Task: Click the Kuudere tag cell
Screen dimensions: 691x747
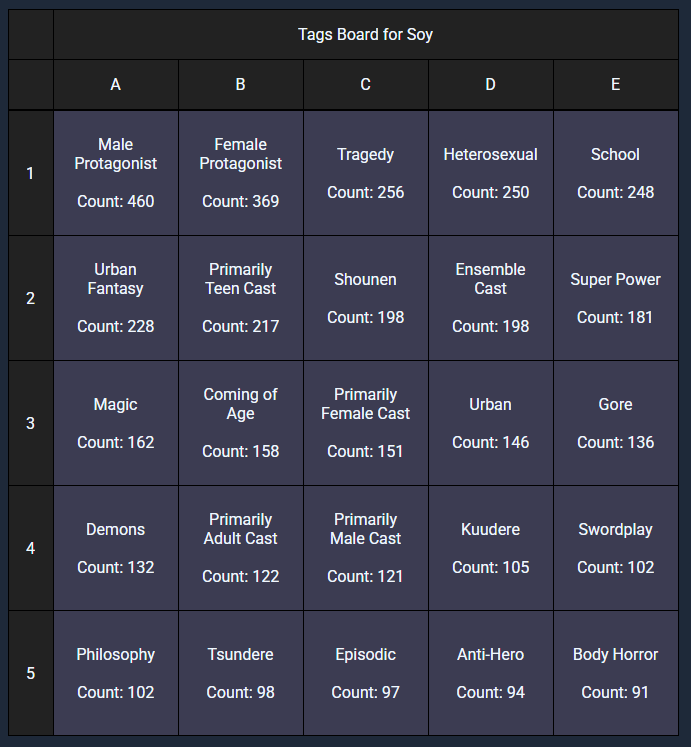Action: coord(491,548)
